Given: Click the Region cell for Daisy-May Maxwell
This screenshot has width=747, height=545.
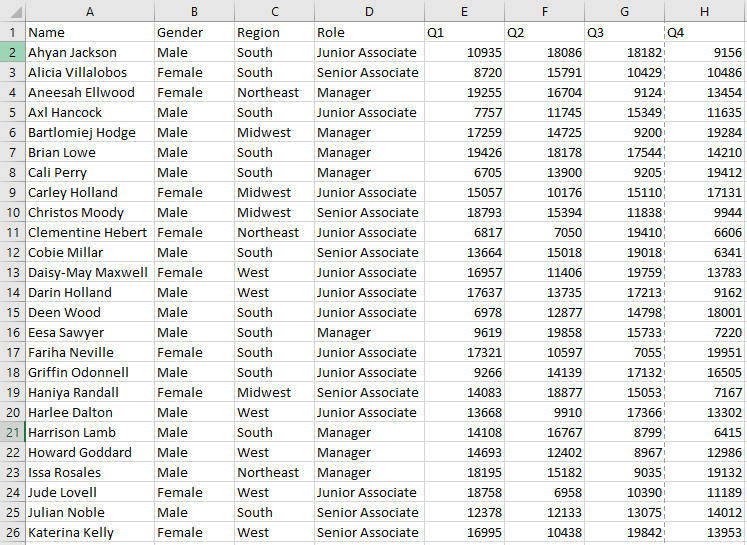Looking at the screenshot, I should click(x=274, y=272).
